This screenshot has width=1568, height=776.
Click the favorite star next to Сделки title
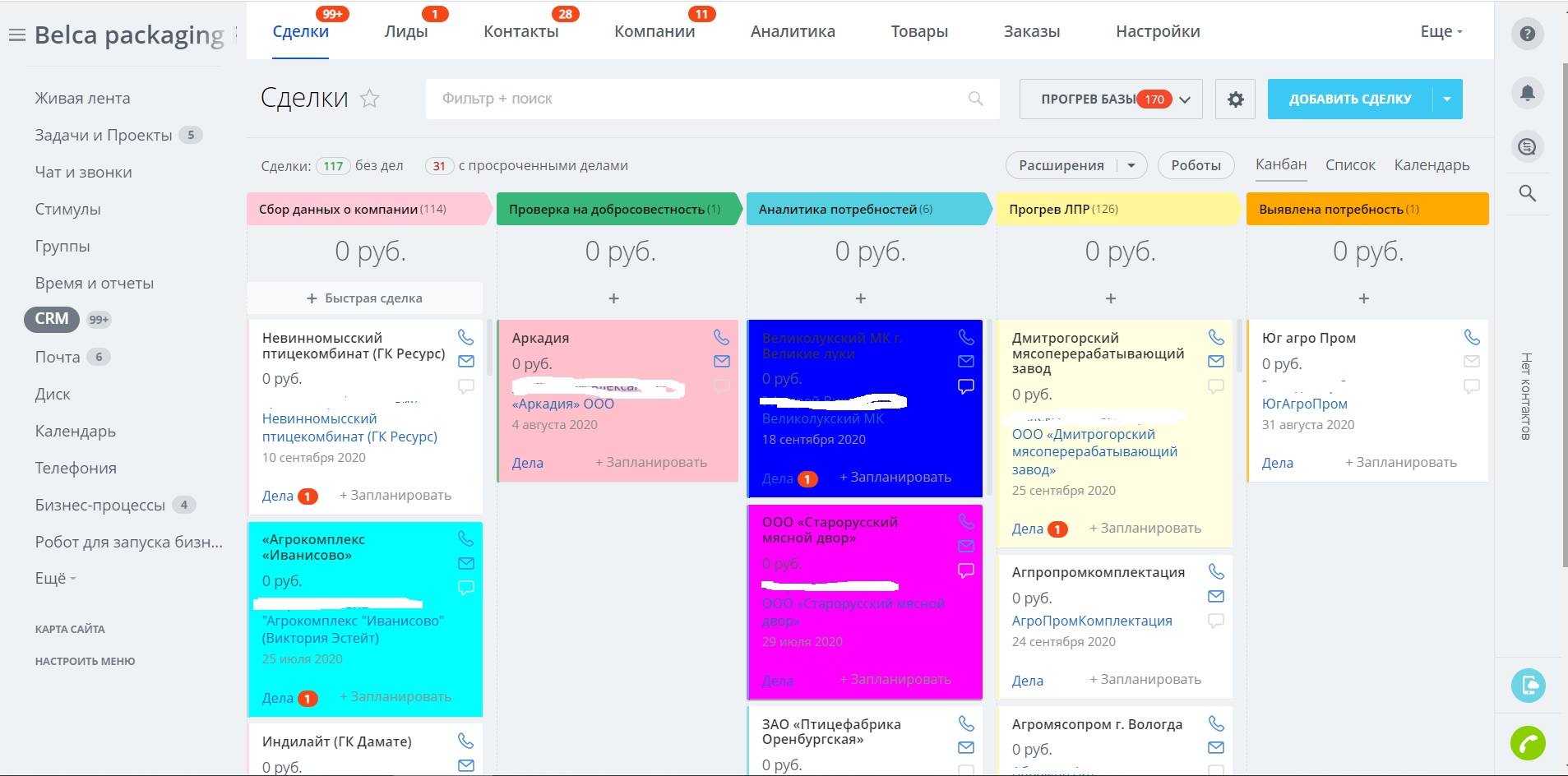click(370, 99)
